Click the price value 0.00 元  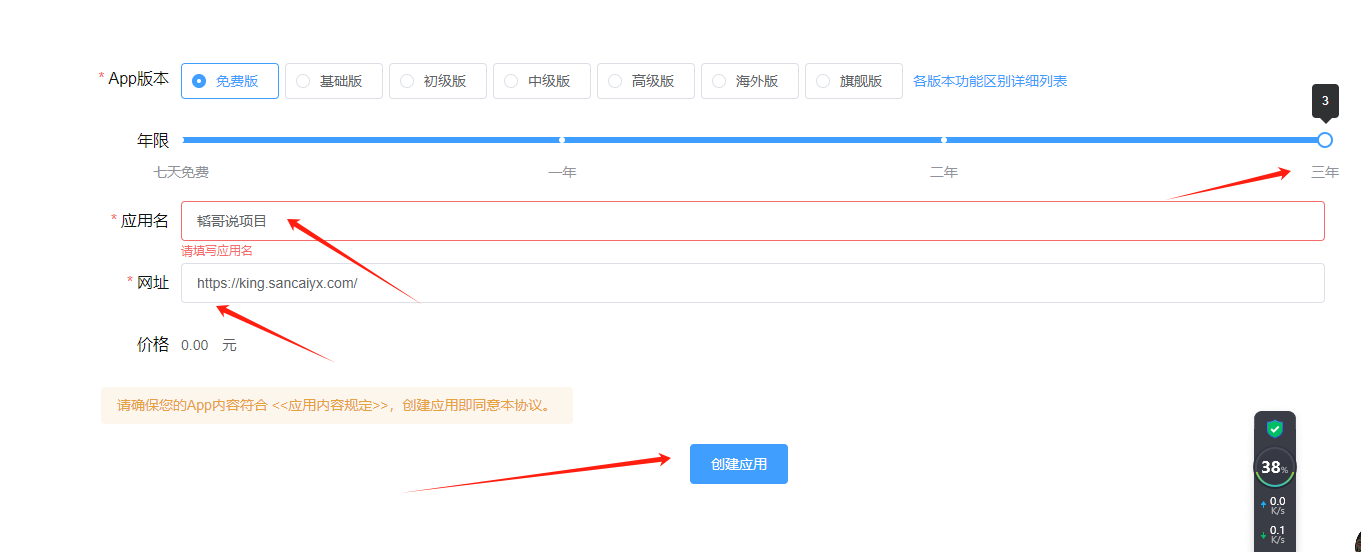[209, 345]
